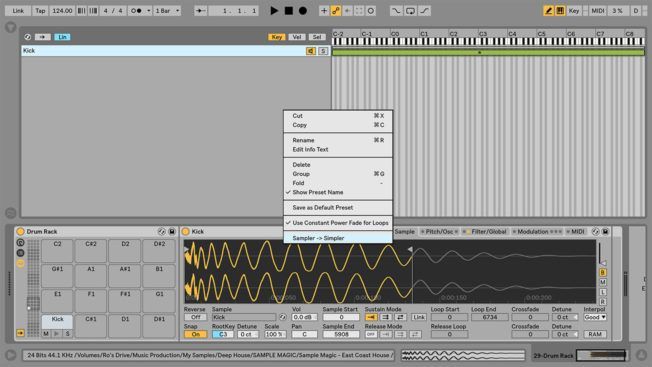
Task: Select the Kick drum pad
Action: [x=57, y=322]
